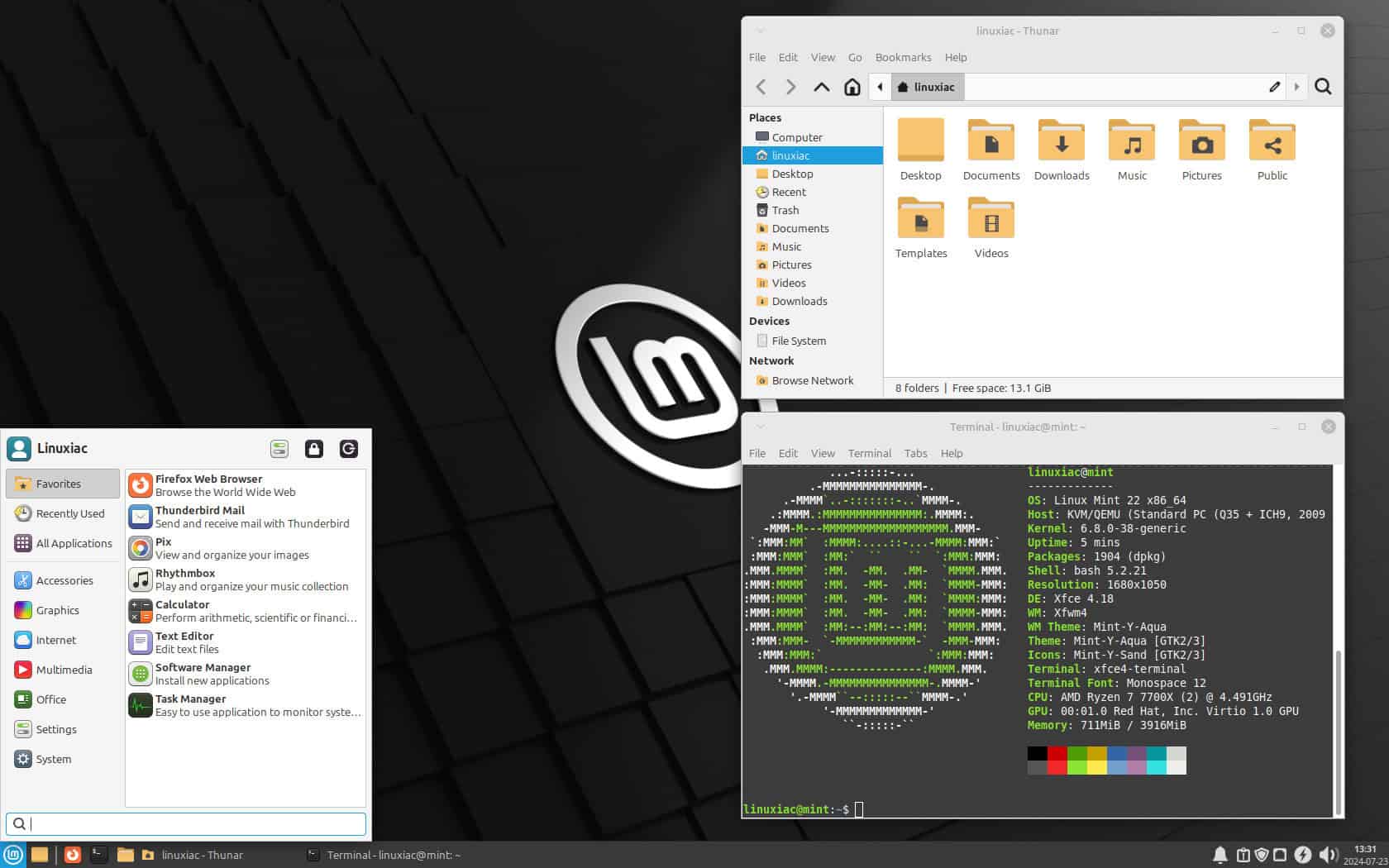Collapse the Devices section in Thunar
Viewport: 1389px width, 868px height.
pos(768,321)
